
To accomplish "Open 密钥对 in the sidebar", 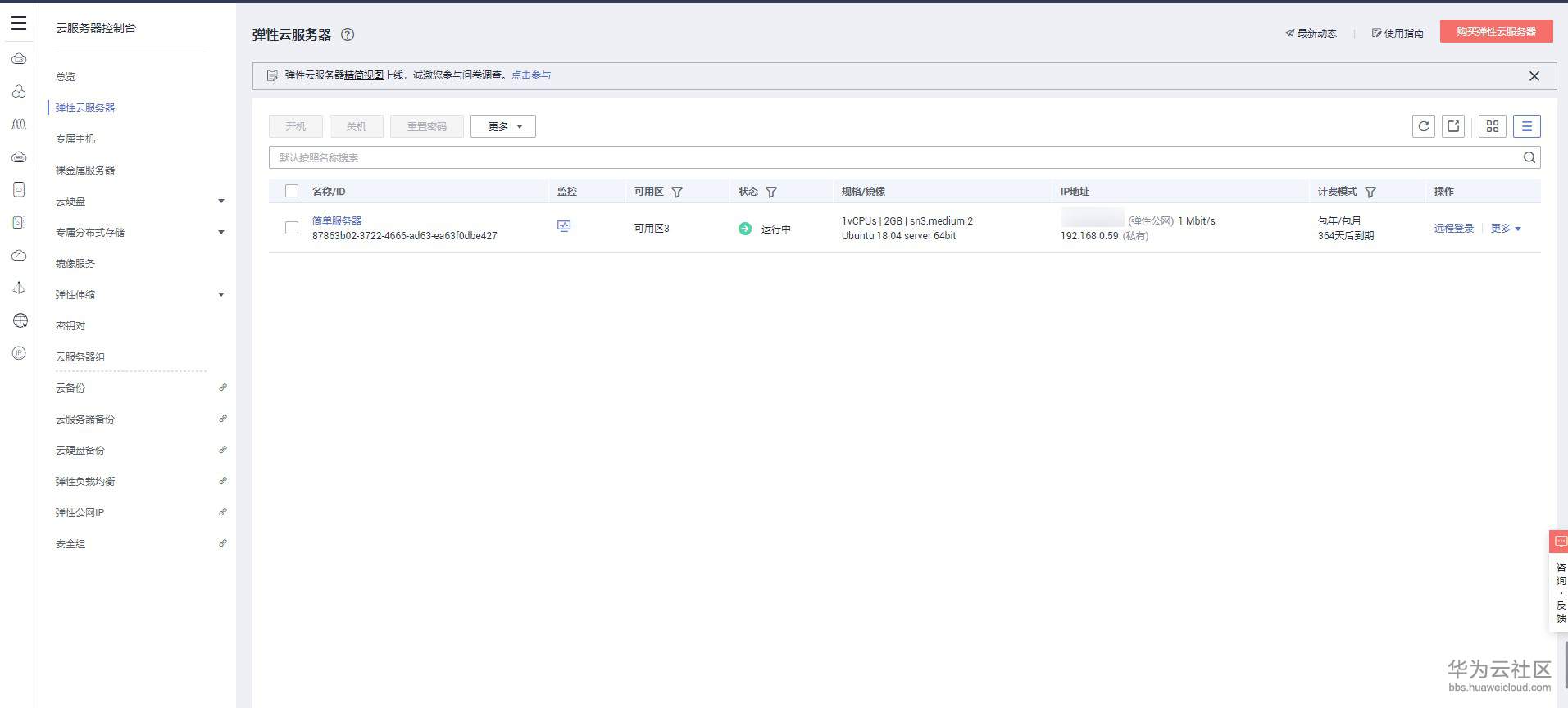I will (70, 325).
